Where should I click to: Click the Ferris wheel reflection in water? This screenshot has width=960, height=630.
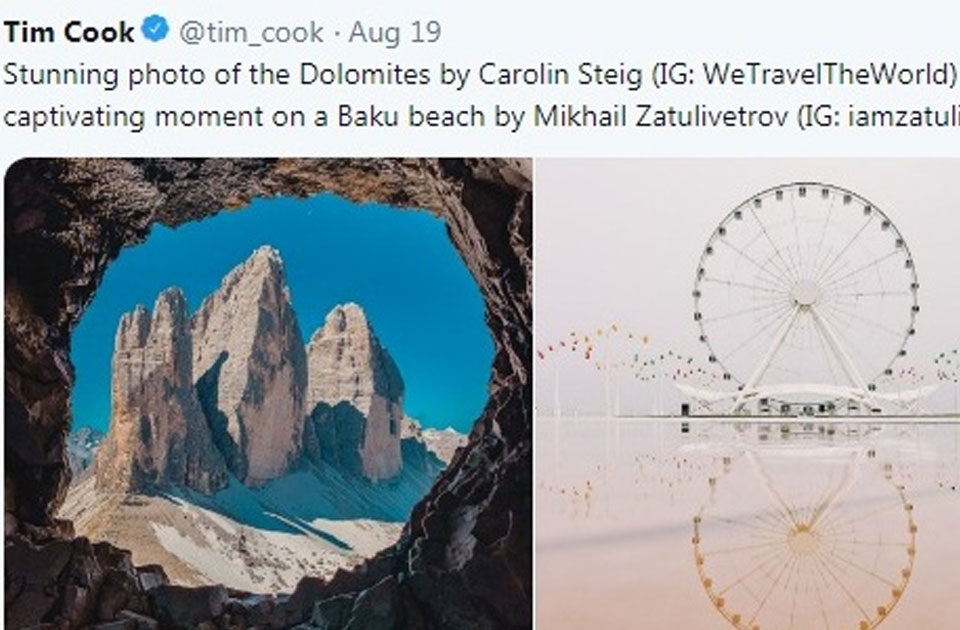click(803, 533)
